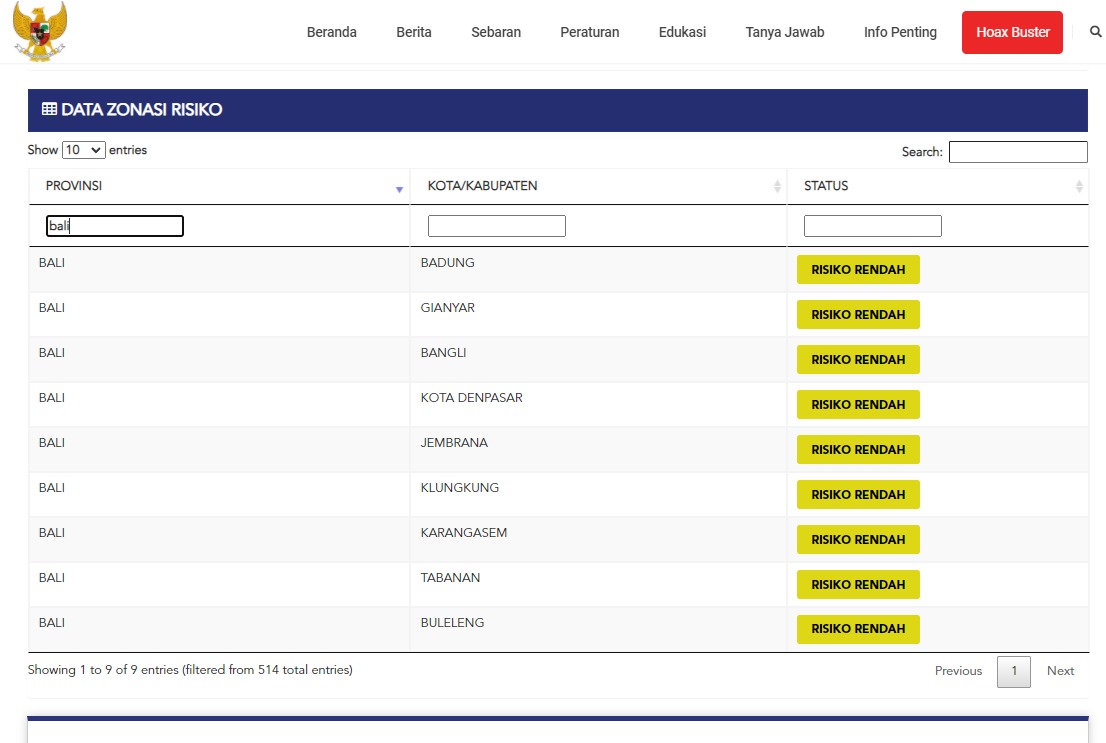Screen dimensions: 1106x743
Task: Select page 1 in pagination
Action: (1013, 671)
